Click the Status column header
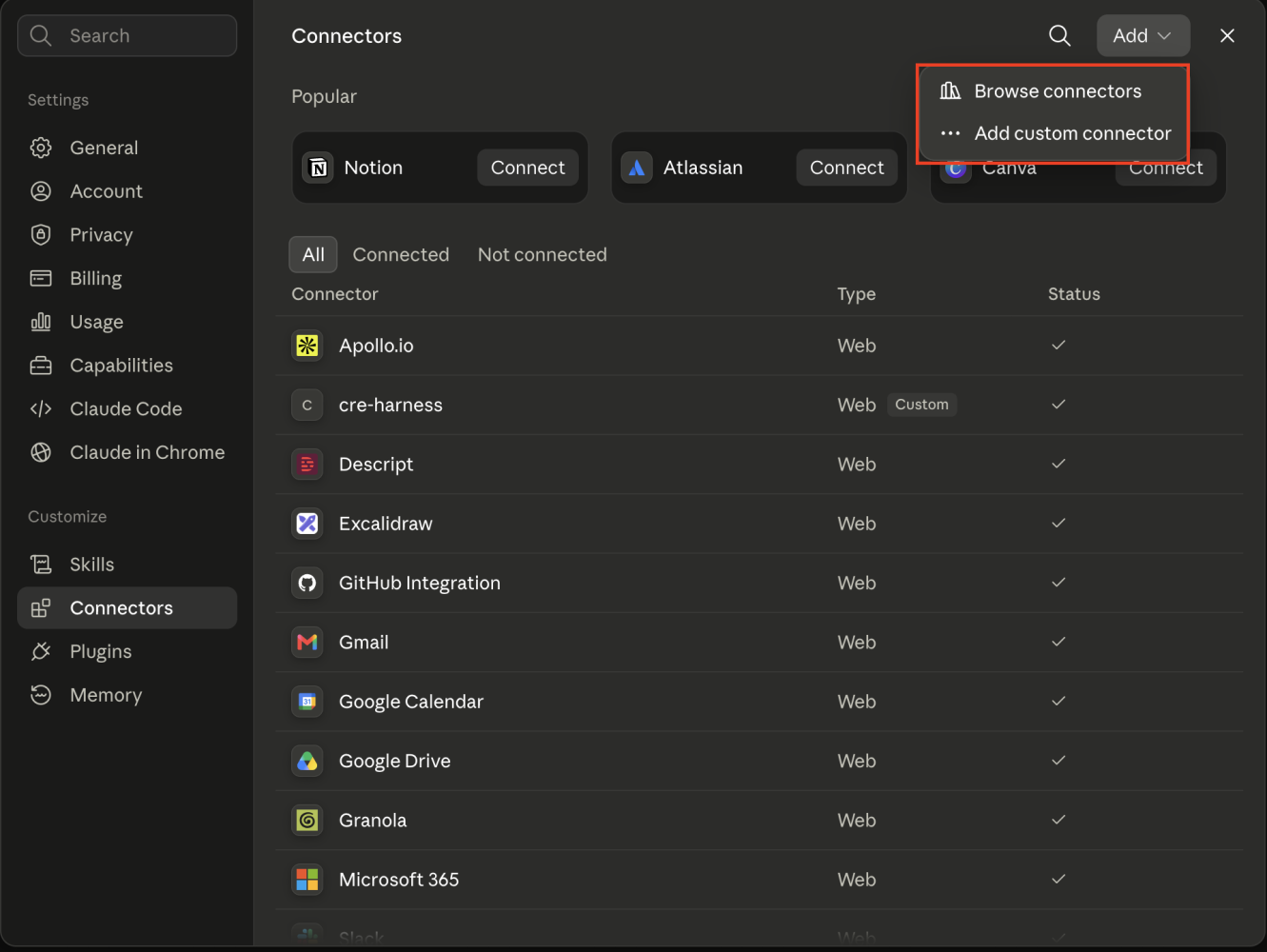Screen dimensions: 1267x952 tap(1074, 294)
